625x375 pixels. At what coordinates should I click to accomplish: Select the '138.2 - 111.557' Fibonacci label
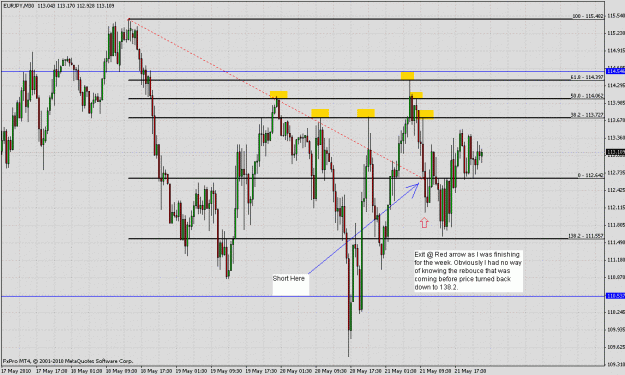coord(586,236)
